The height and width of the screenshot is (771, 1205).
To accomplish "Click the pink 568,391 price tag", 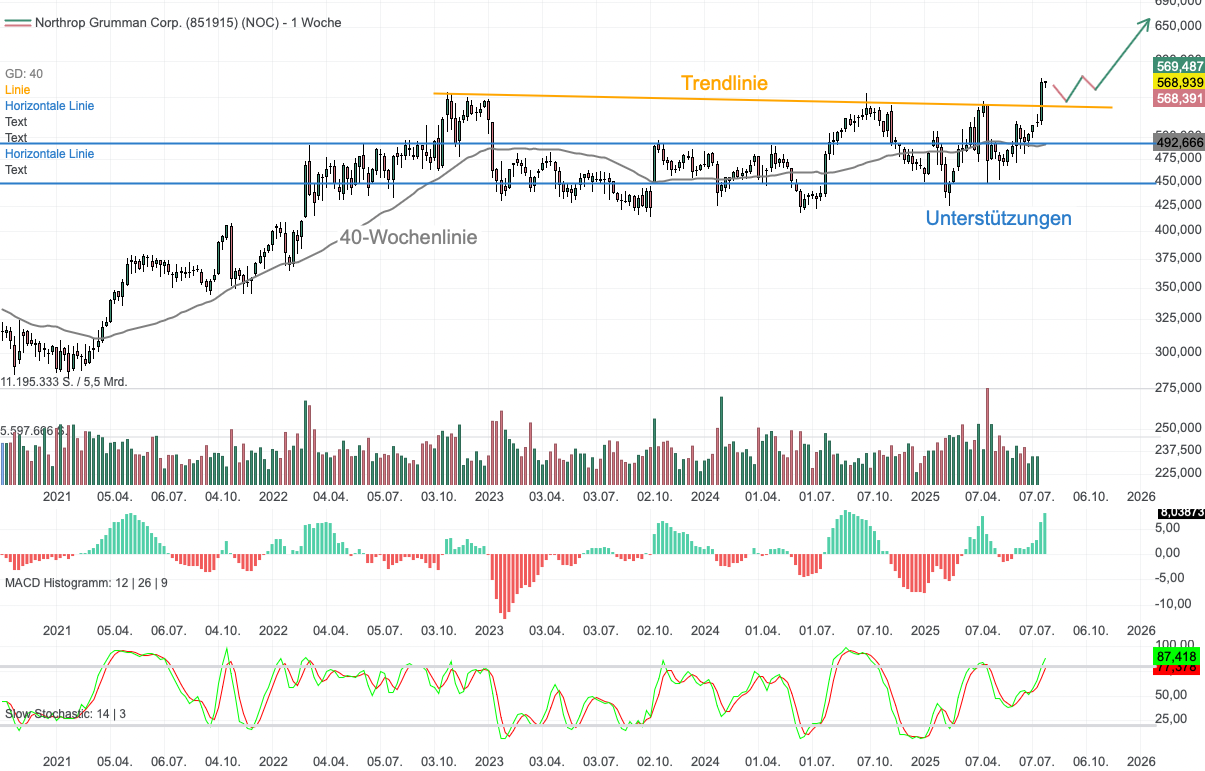I will pos(1179,98).
